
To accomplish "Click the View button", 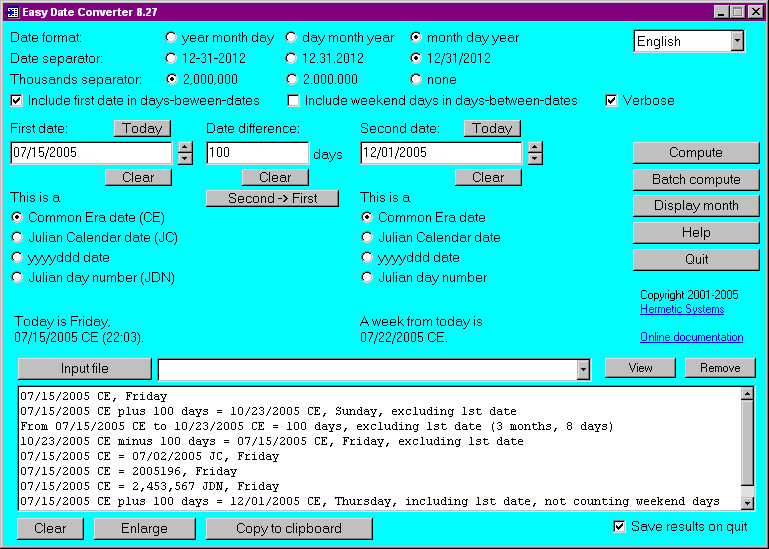I will click(640, 368).
